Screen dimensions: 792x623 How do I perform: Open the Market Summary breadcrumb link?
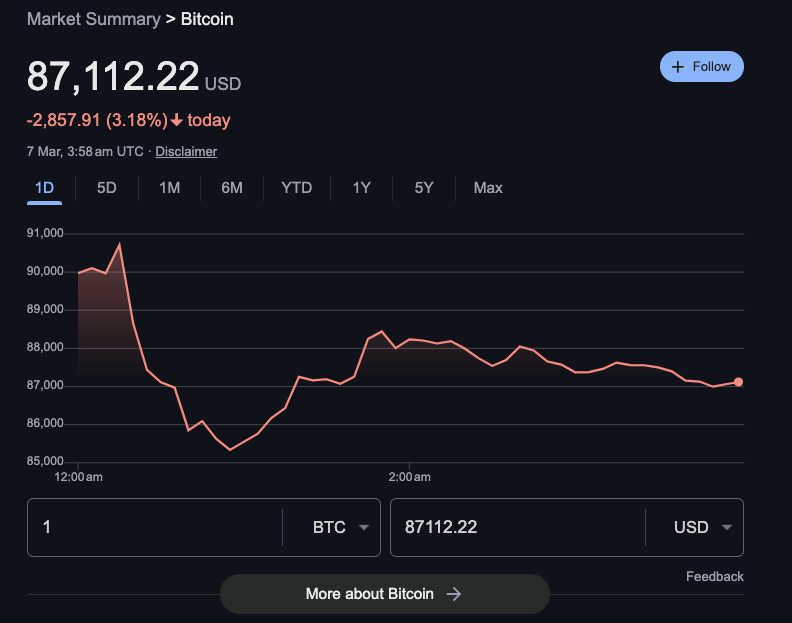coord(93,19)
